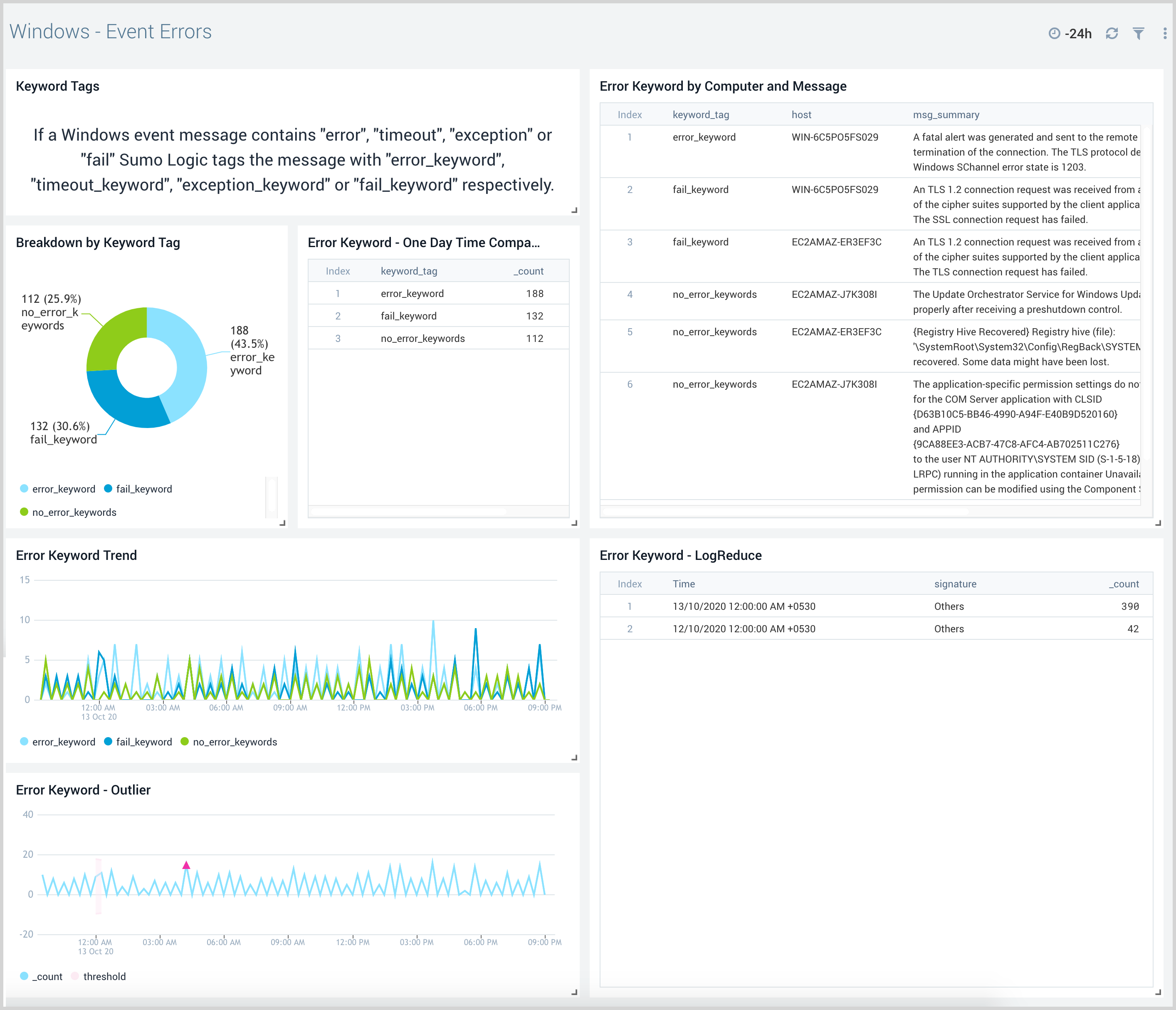Click the Error Keyword Trend panel title
The image size is (1176, 1010).
(76, 555)
